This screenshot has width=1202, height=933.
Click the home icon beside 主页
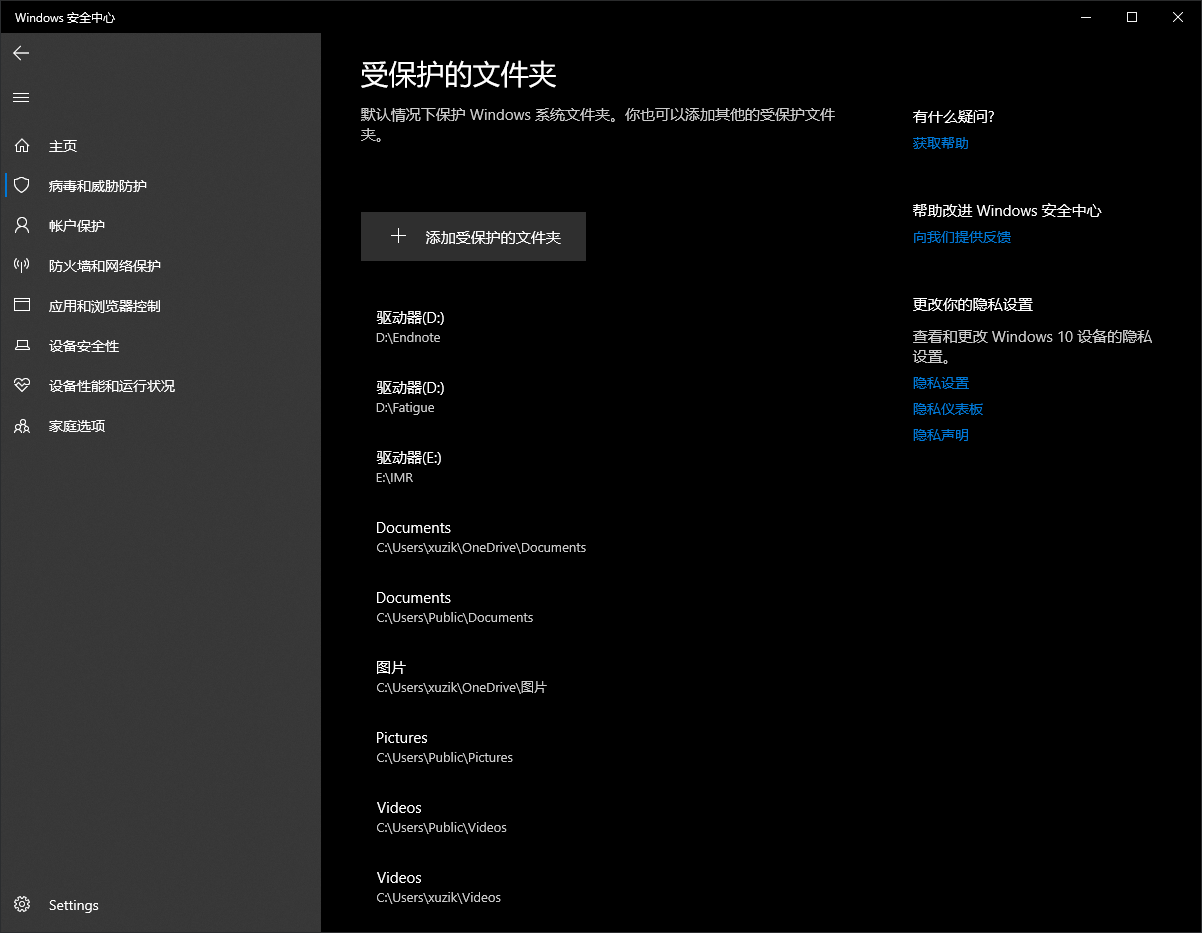22,146
